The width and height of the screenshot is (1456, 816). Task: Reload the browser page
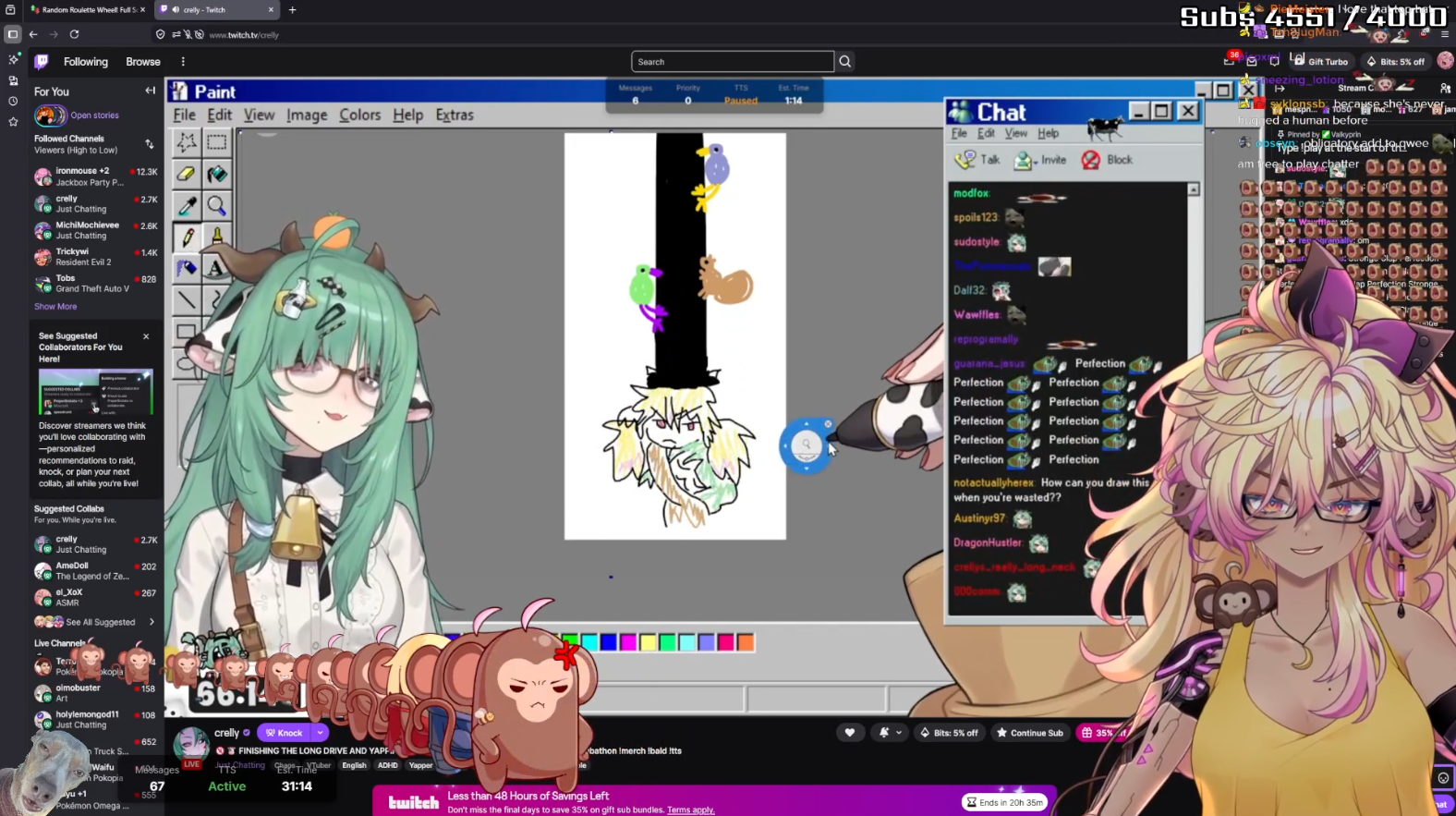click(74, 34)
